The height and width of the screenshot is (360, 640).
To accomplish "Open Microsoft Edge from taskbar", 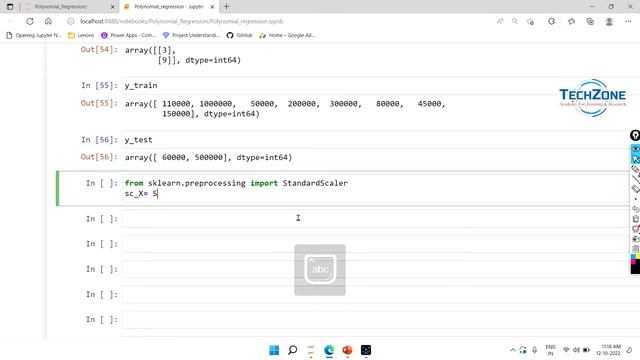I will pyautogui.click(x=329, y=350).
